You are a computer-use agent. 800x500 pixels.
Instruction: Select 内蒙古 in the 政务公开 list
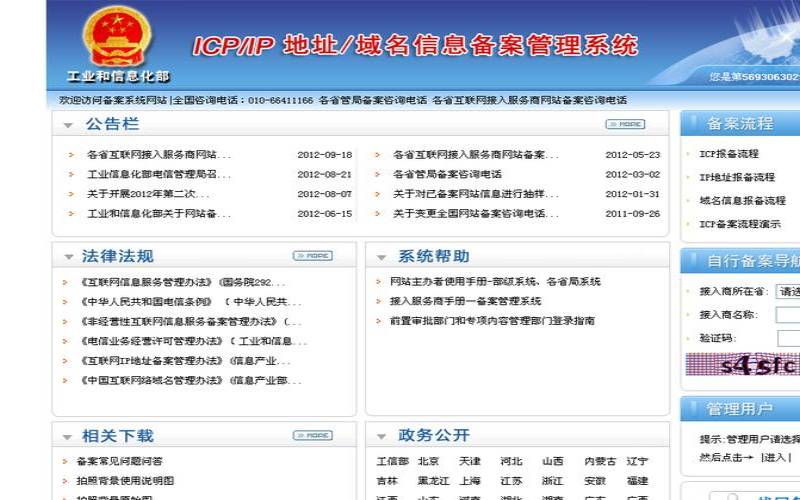point(600,462)
